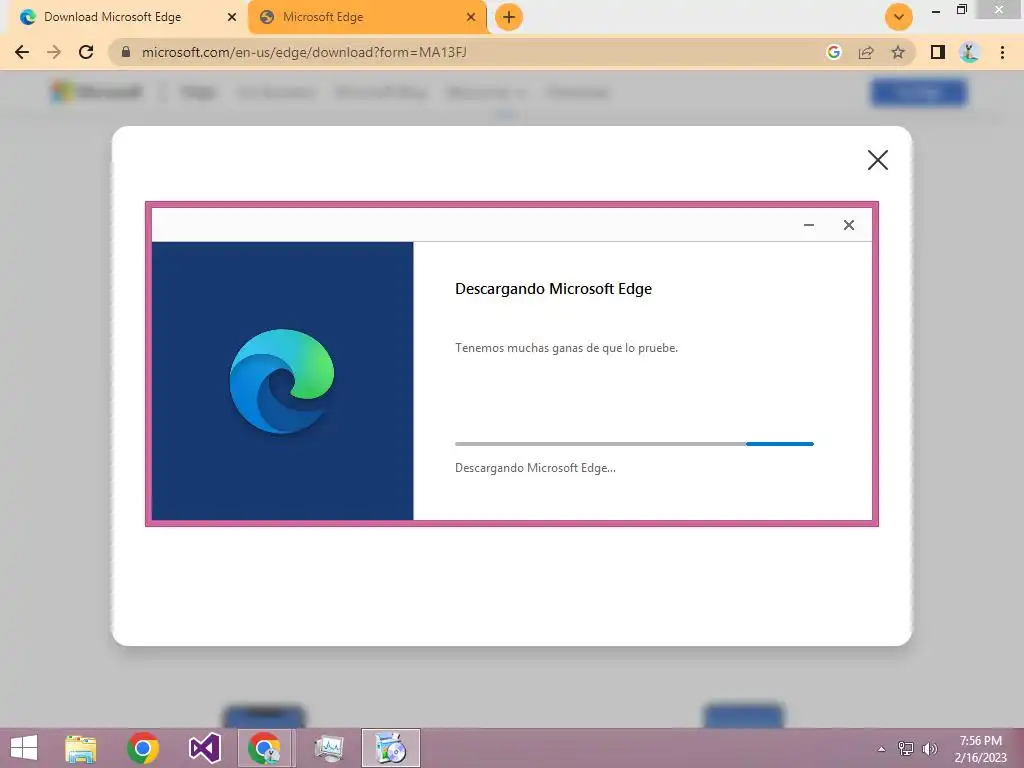Screen dimensions: 1024x768
Task: Open the tab search dropdown
Action: [x=899, y=17]
